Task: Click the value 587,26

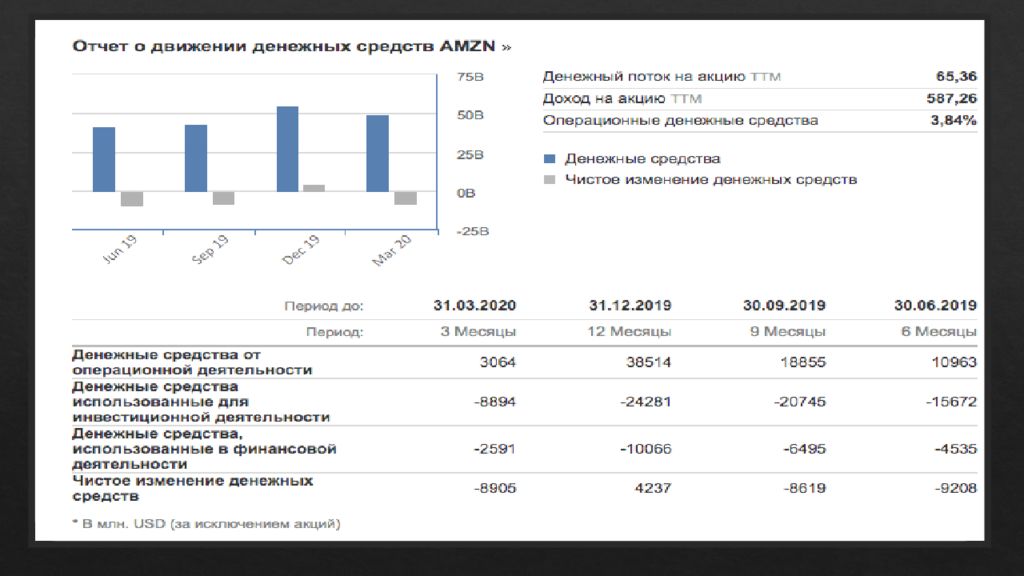Action: pos(952,99)
